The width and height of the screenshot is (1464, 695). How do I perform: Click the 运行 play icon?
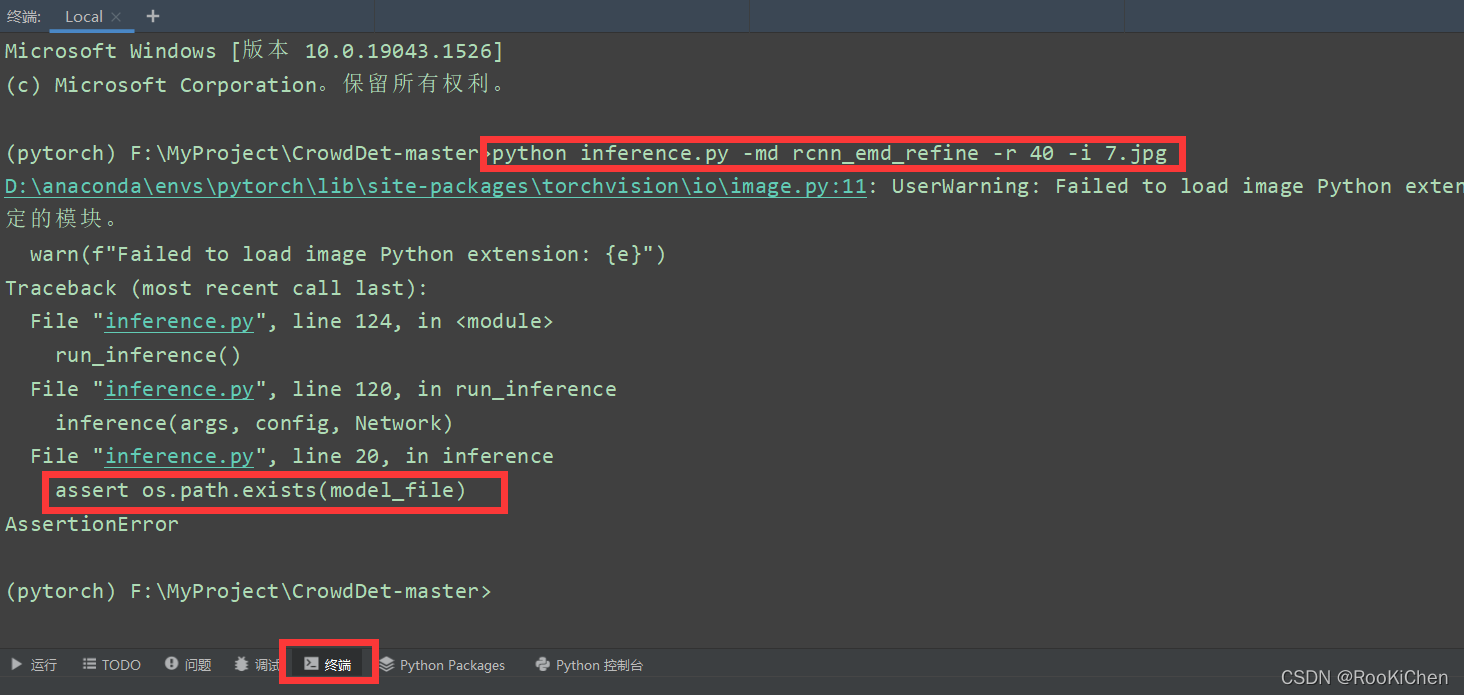coord(16,665)
